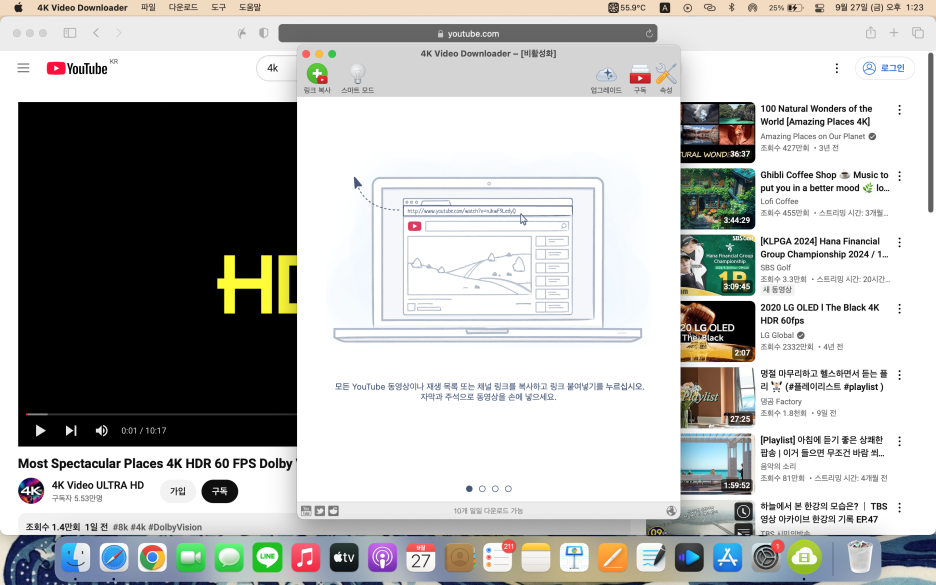Go back in Safari
Viewport: 936px width, 585px height.
pyautogui.click(x=96, y=33)
